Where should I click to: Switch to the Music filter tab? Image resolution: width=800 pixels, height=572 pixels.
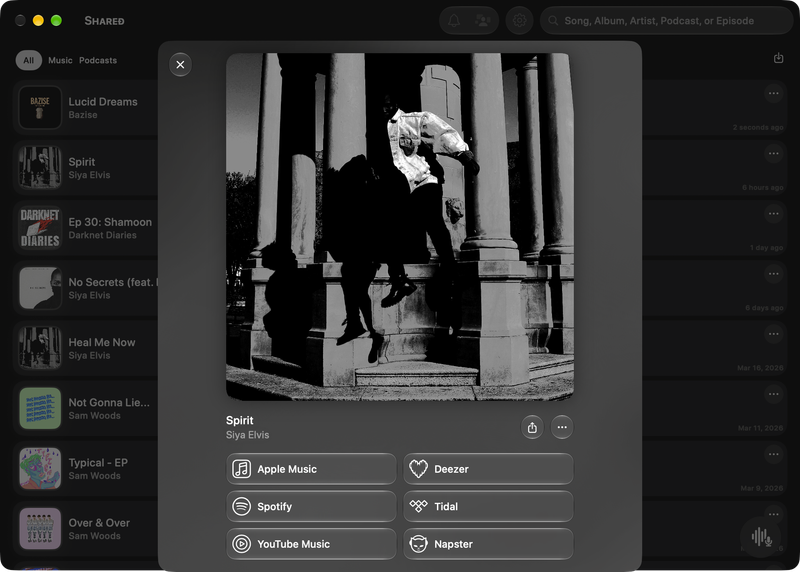click(60, 60)
